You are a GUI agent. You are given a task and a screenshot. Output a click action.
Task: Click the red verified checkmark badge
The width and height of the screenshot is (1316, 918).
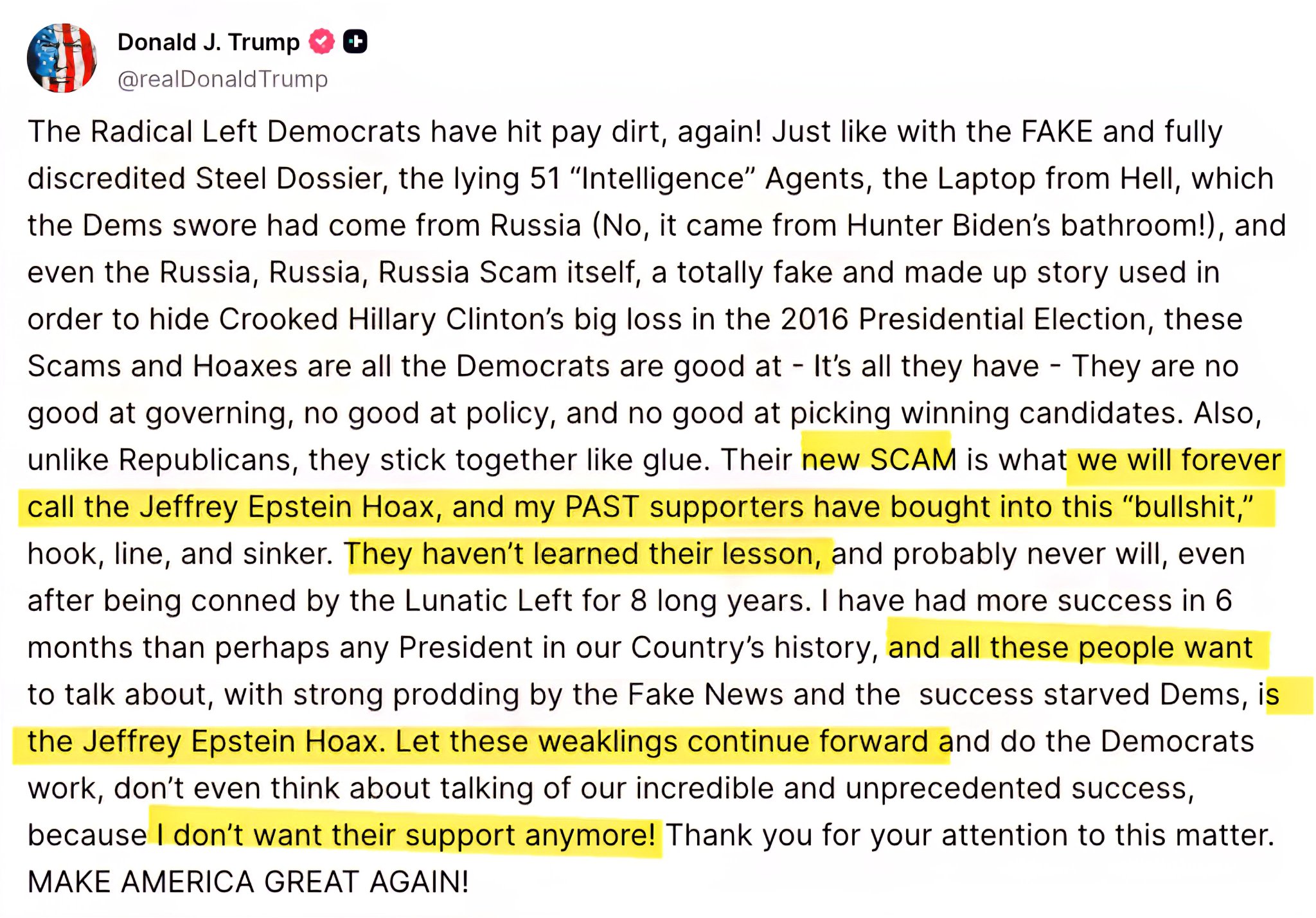coord(321,42)
